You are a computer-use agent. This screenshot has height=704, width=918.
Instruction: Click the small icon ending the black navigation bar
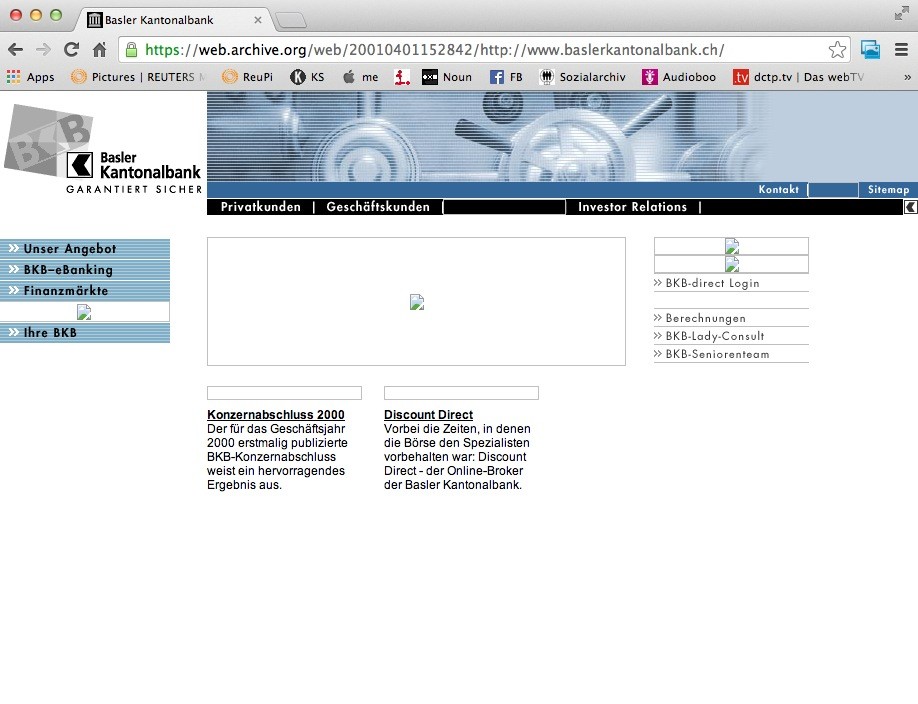click(x=910, y=207)
